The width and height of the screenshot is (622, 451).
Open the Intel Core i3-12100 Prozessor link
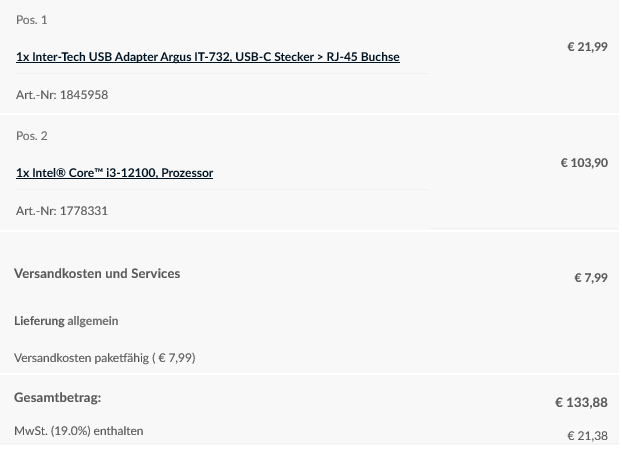[114, 173]
